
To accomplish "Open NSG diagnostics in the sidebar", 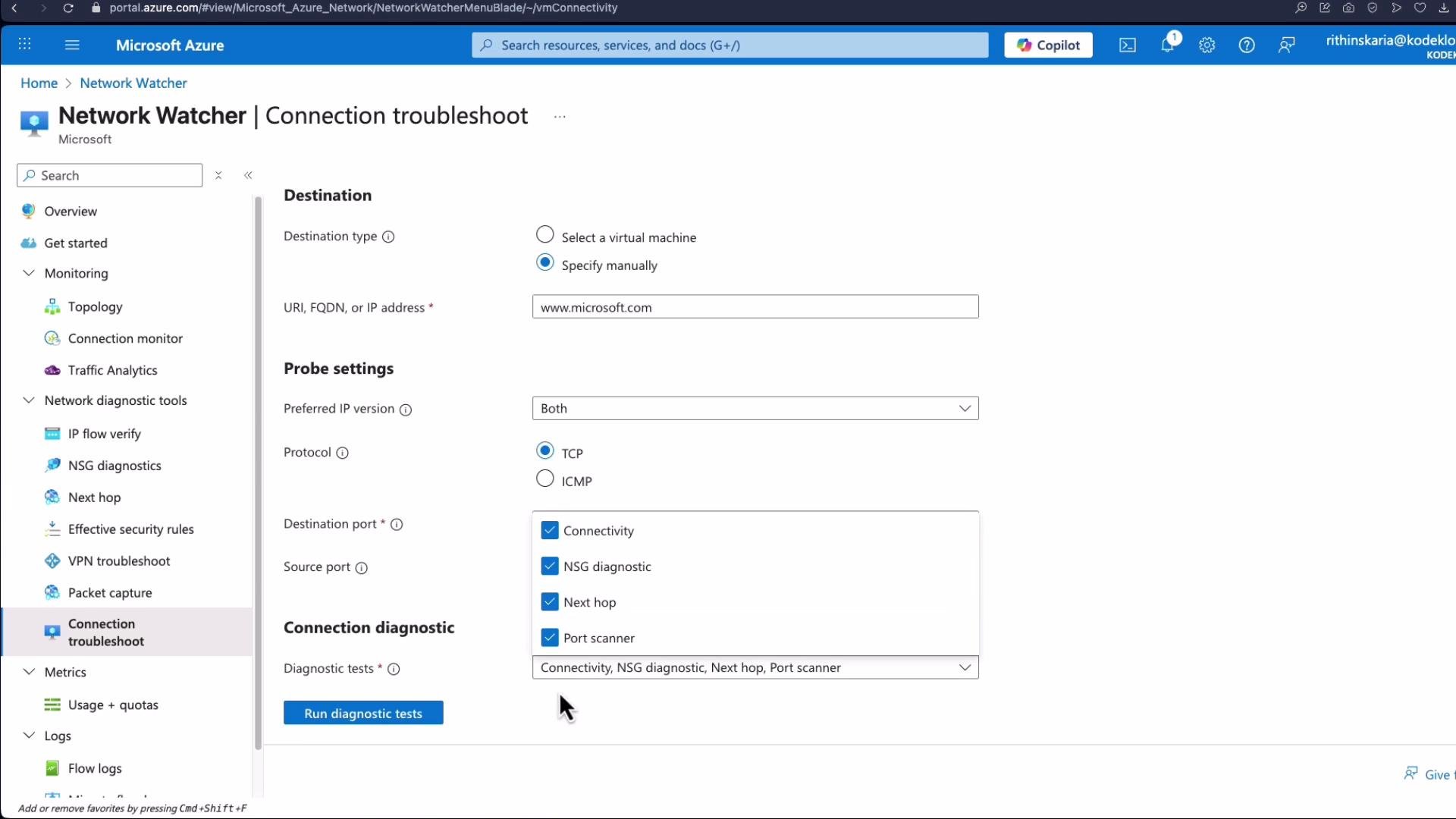I will click(115, 466).
